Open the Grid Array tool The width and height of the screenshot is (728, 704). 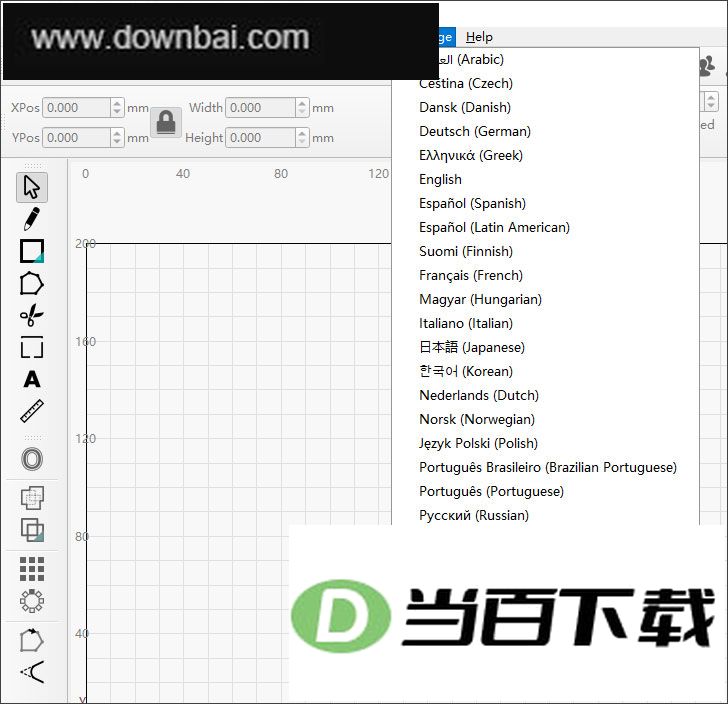32,569
